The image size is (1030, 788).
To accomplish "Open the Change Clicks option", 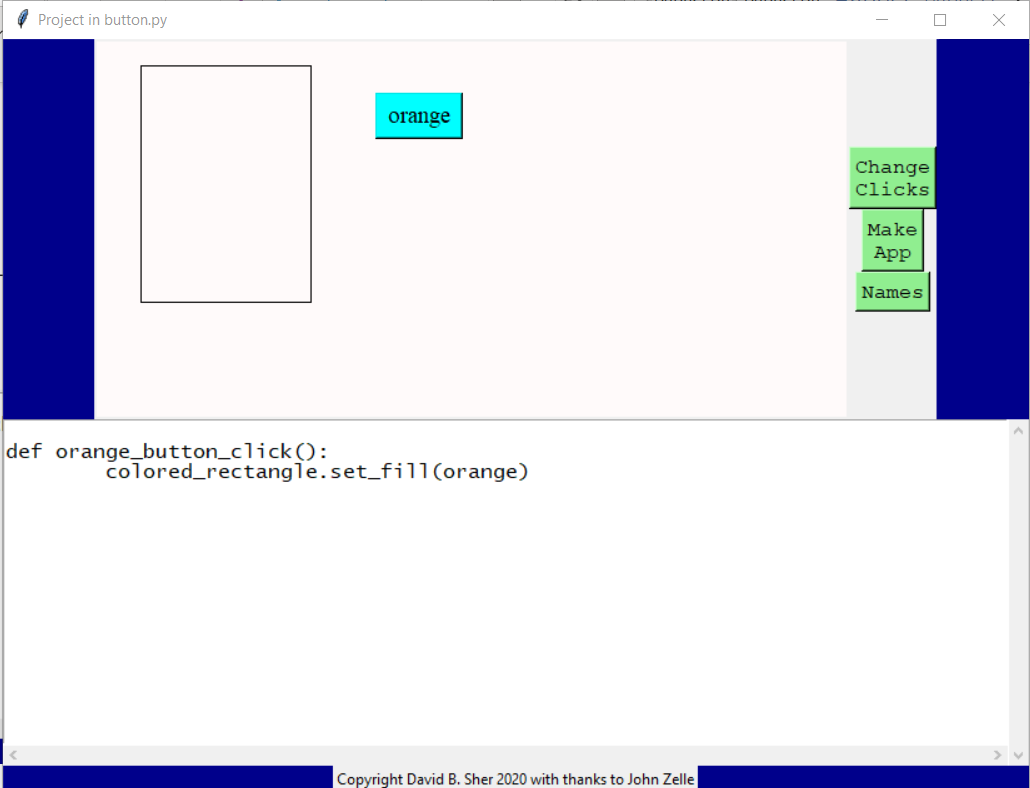I will pos(892,178).
